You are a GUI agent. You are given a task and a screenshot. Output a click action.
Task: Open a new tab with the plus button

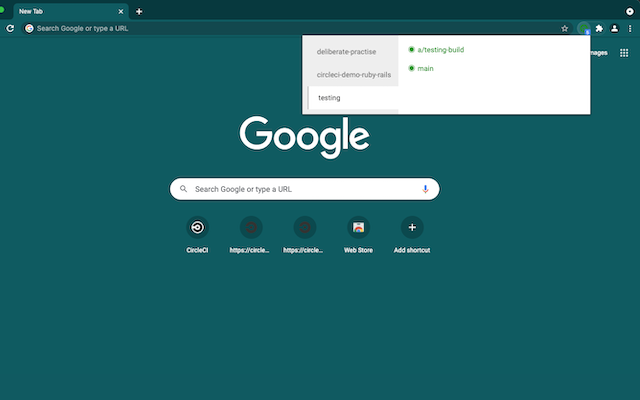139,11
